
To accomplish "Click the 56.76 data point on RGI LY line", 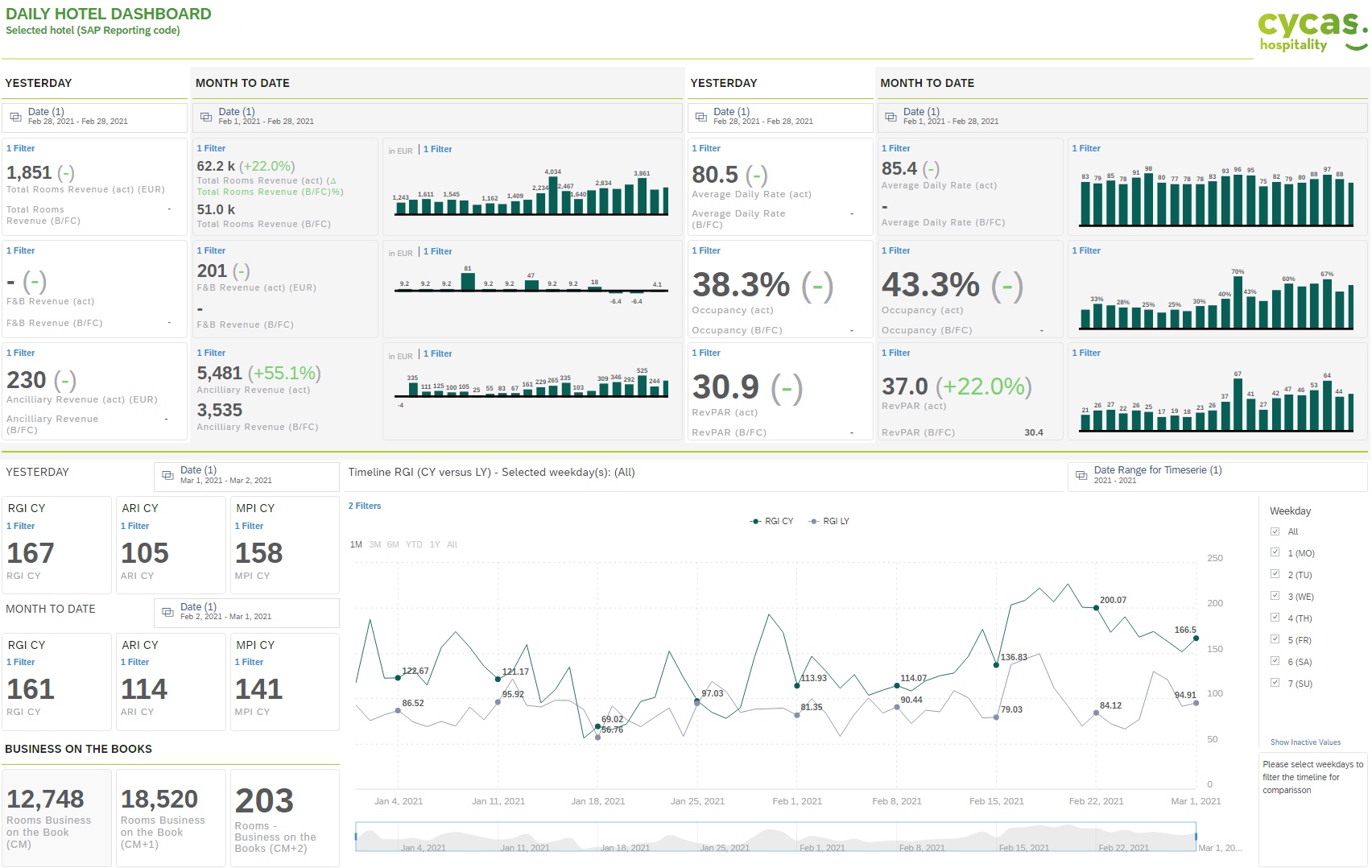I will 597,737.
